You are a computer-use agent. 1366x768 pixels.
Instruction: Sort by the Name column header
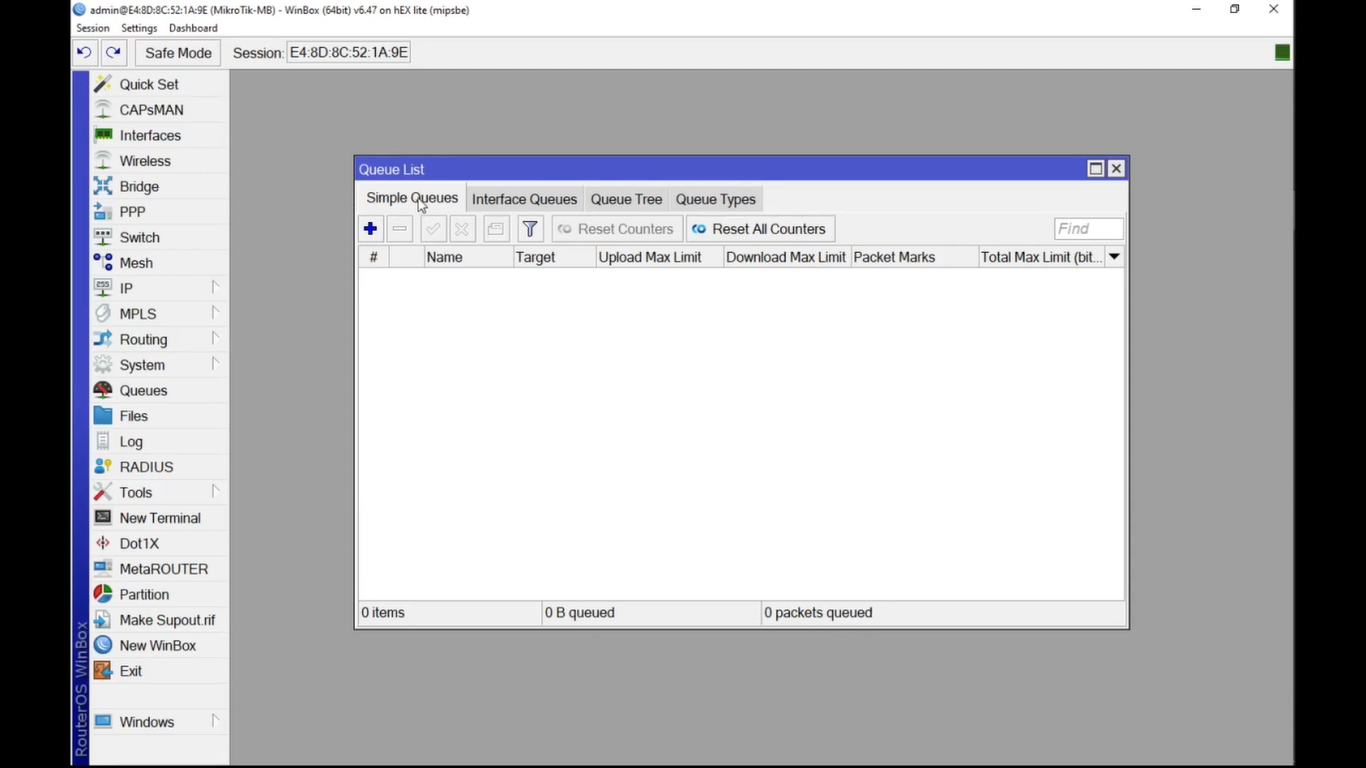tap(468, 257)
